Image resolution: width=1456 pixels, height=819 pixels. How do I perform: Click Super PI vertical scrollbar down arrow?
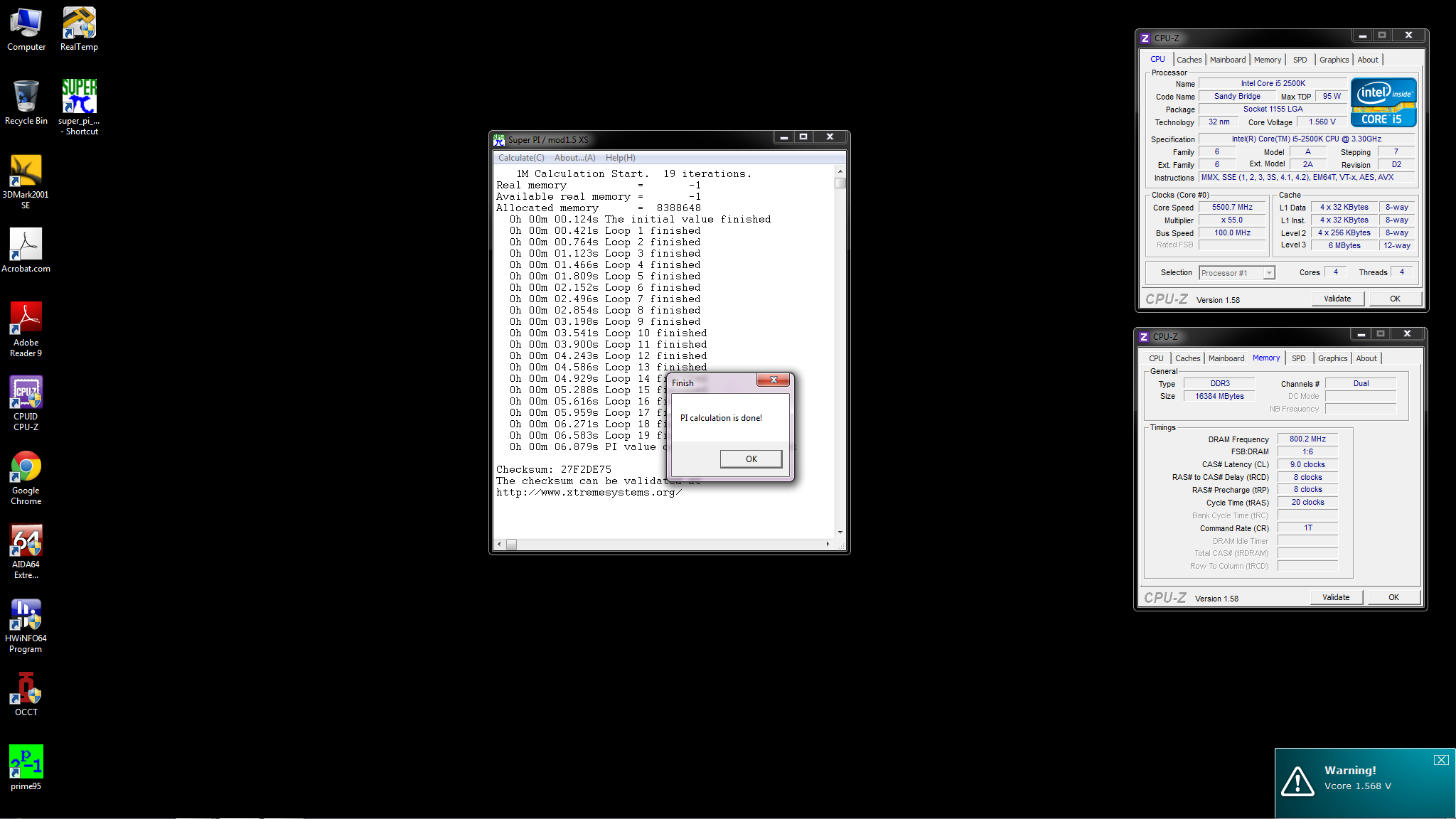pyautogui.click(x=840, y=532)
